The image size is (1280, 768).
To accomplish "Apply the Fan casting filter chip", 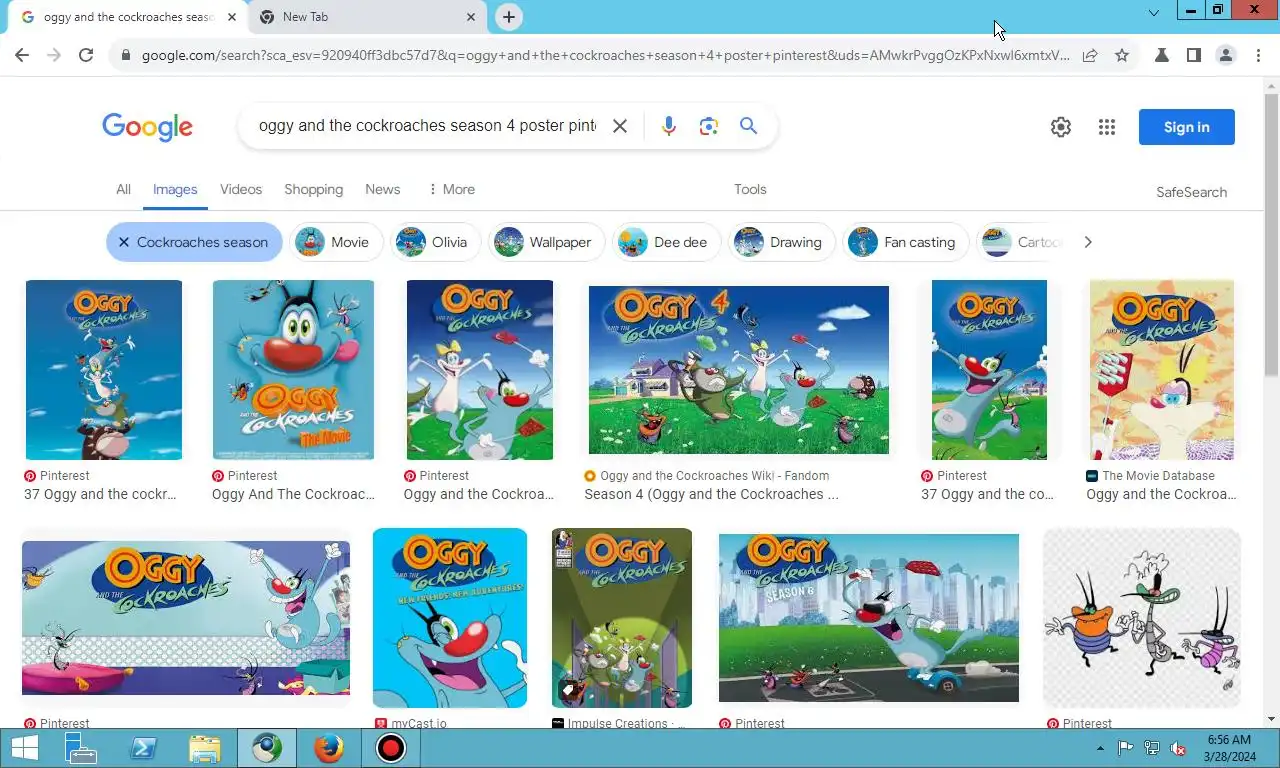I will [906, 242].
